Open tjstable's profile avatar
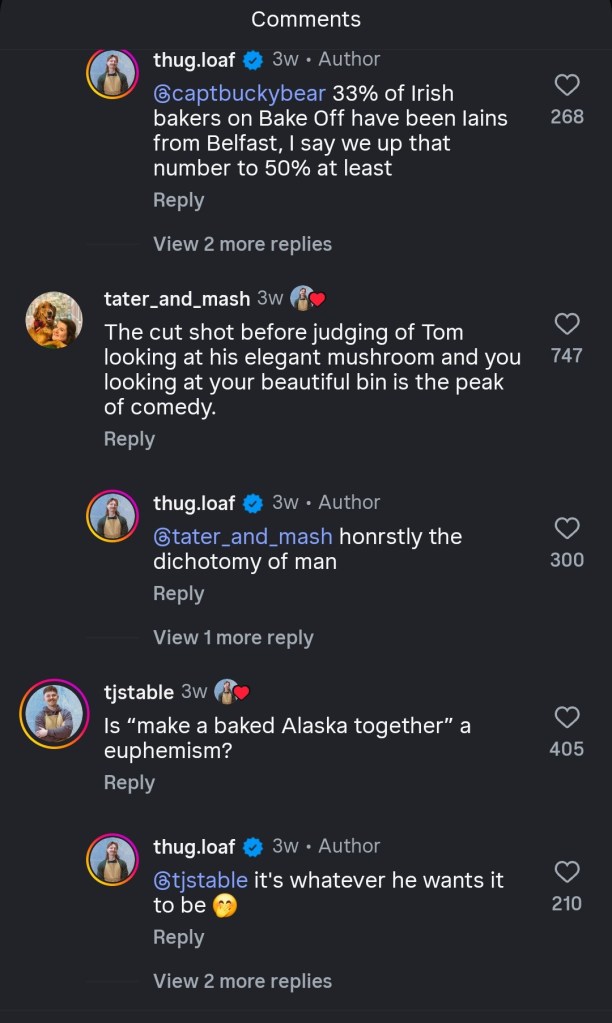The height and width of the screenshot is (1023, 612). (54, 713)
